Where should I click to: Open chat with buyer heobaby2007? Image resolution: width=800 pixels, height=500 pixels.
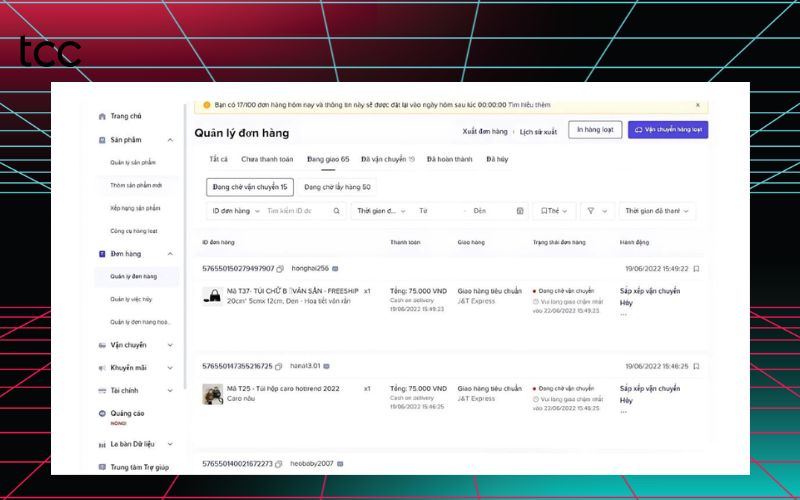click(x=340, y=463)
